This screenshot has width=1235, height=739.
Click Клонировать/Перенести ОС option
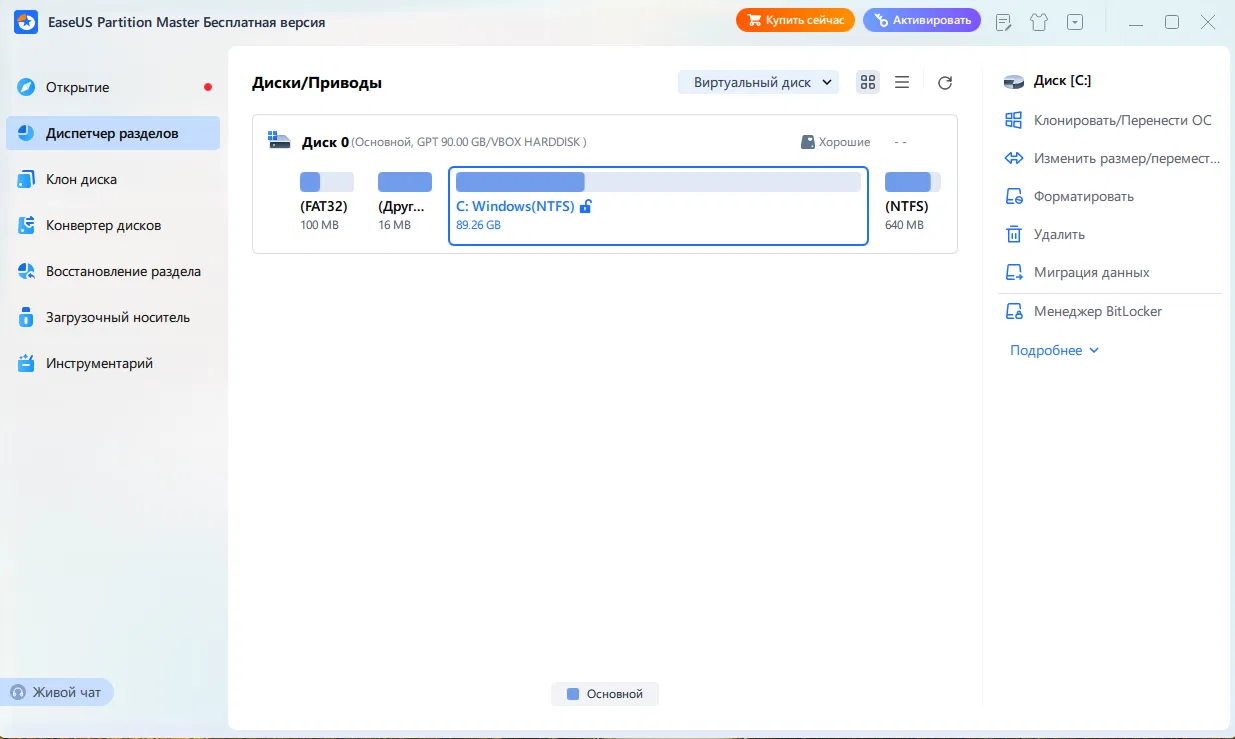pyautogui.click(x=1110, y=120)
